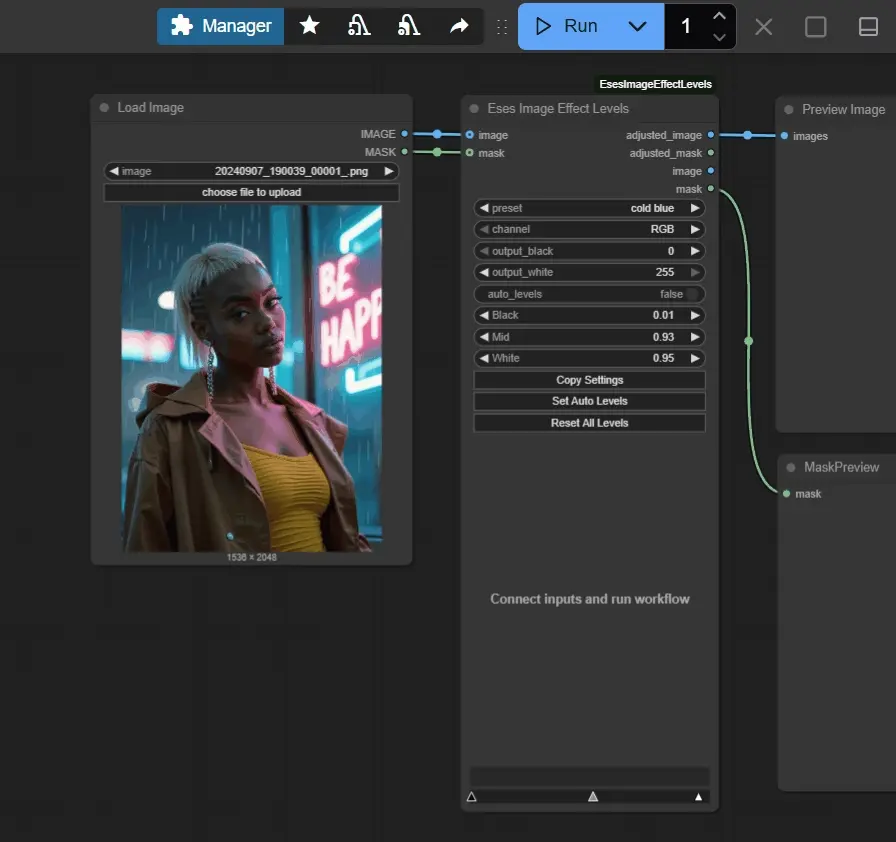Click the X cancel icon beside batch count
The width and height of the screenshot is (896, 842).
pyautogui.click(x=764, y=27)
